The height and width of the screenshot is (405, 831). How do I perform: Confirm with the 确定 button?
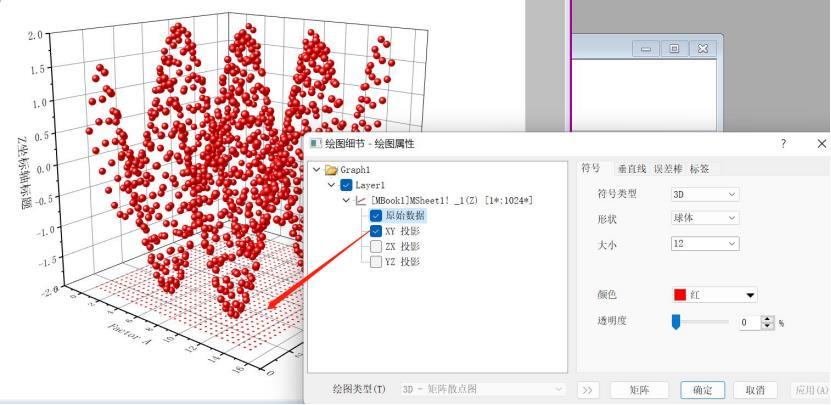[703, 390]
